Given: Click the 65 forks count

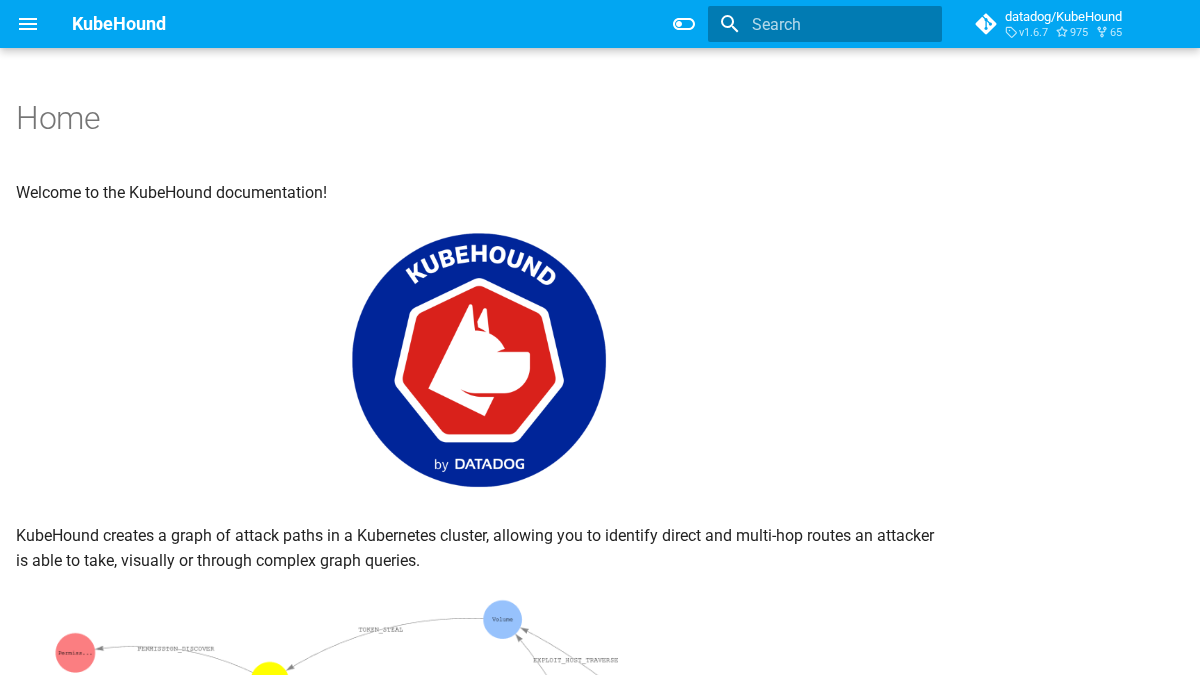Looking at the screenshot, I should coord(1109,32).
